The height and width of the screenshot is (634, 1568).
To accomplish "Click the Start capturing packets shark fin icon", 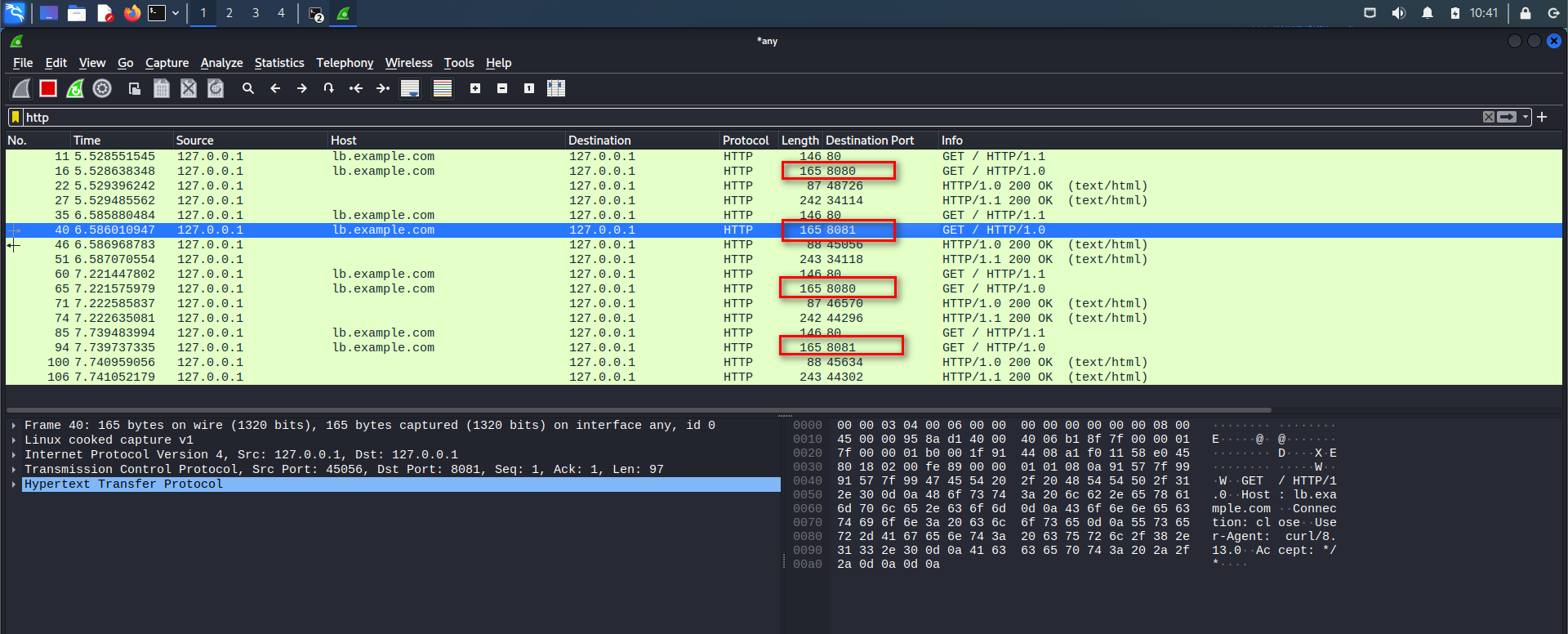I will tap(21, 88).
